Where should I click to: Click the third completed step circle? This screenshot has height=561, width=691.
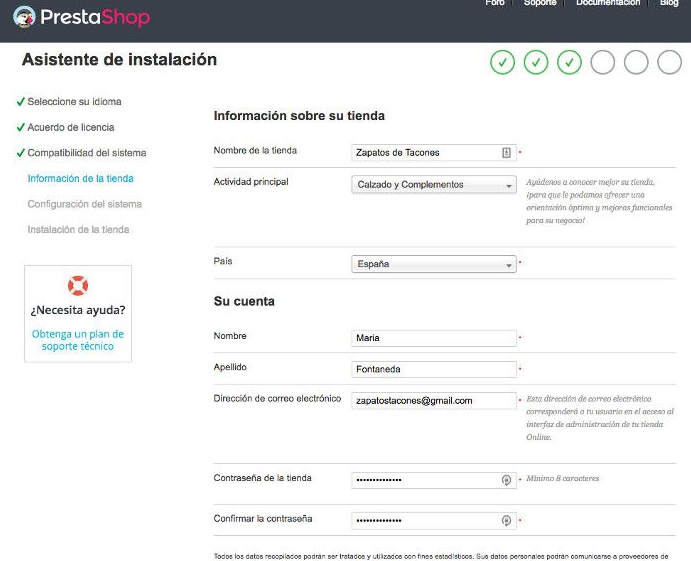coord(569,63)
